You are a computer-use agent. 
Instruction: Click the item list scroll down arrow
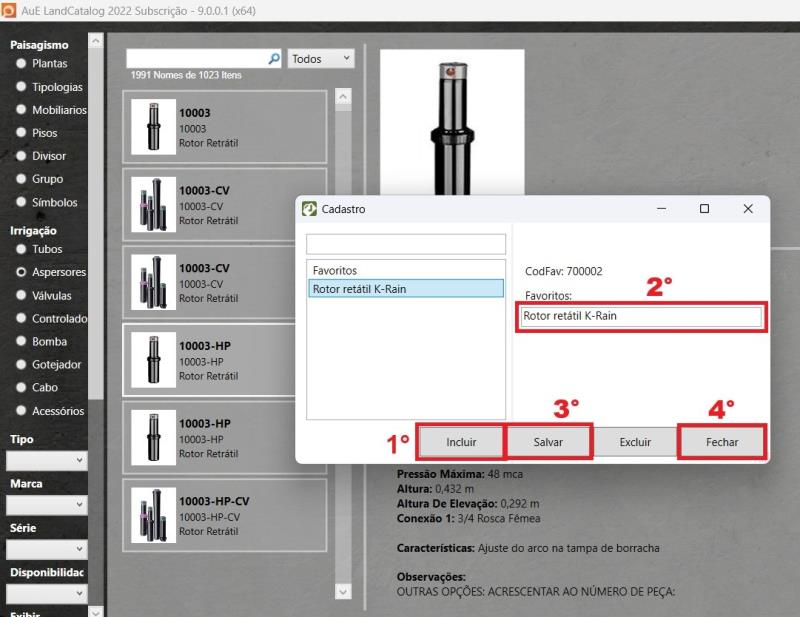pos(343,591)
